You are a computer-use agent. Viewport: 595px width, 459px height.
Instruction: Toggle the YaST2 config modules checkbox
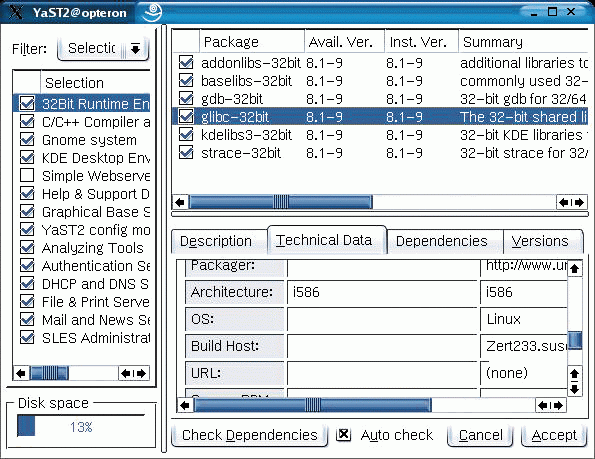tap(27, 230)
